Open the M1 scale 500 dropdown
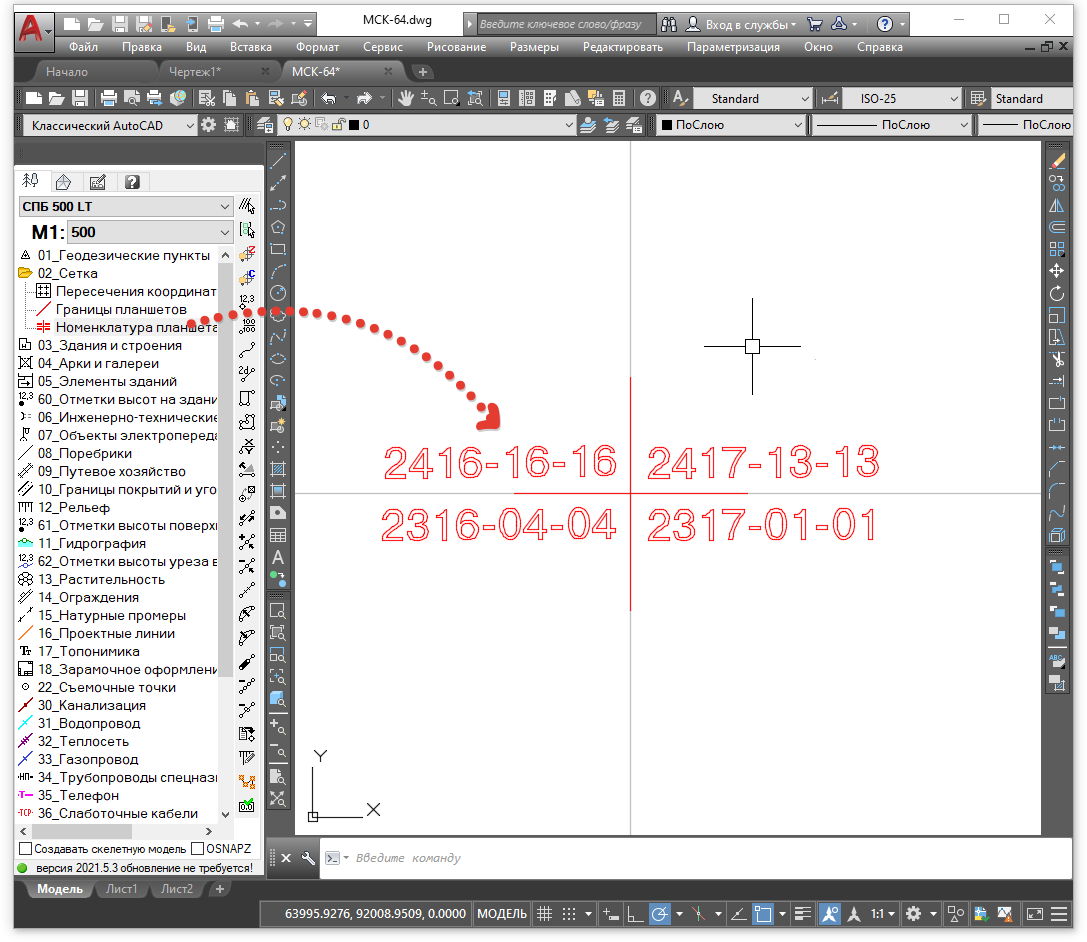This screenshot has width=1087, height=942. (150, 232)
